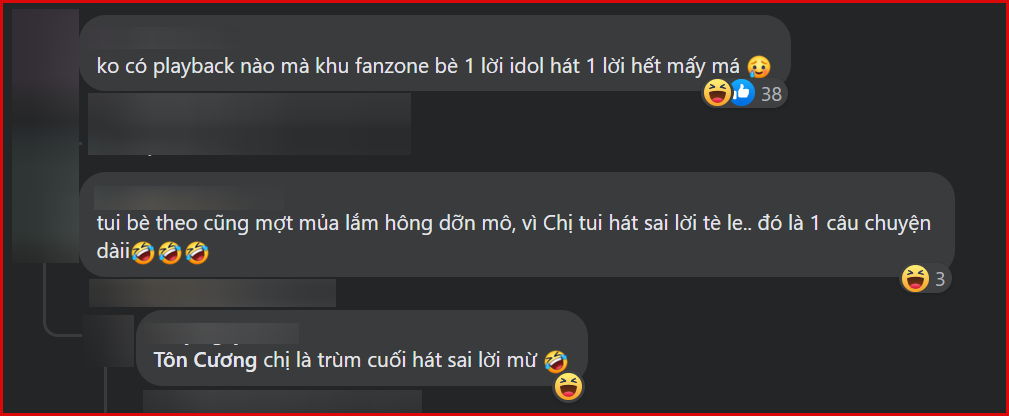Open the reaction count 38 list

point(771,95)
